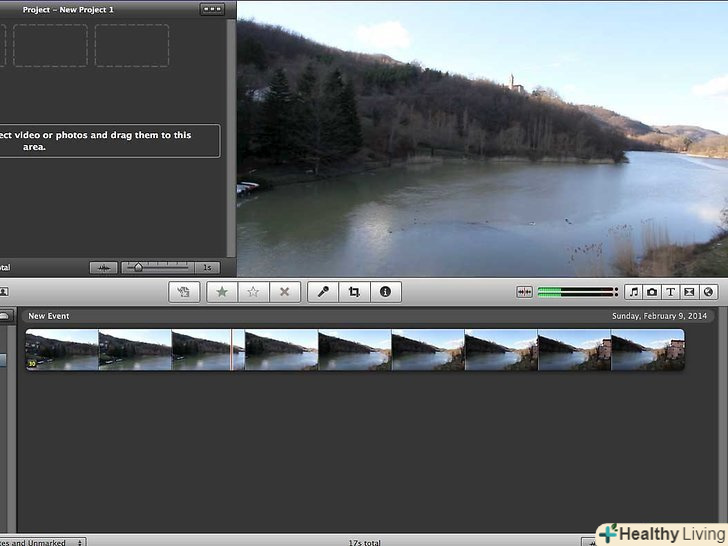Open the Maps and Backgrounds globe browser
Image resolution: width=728 pixels, height=546 pixels.
pos(708,292)
